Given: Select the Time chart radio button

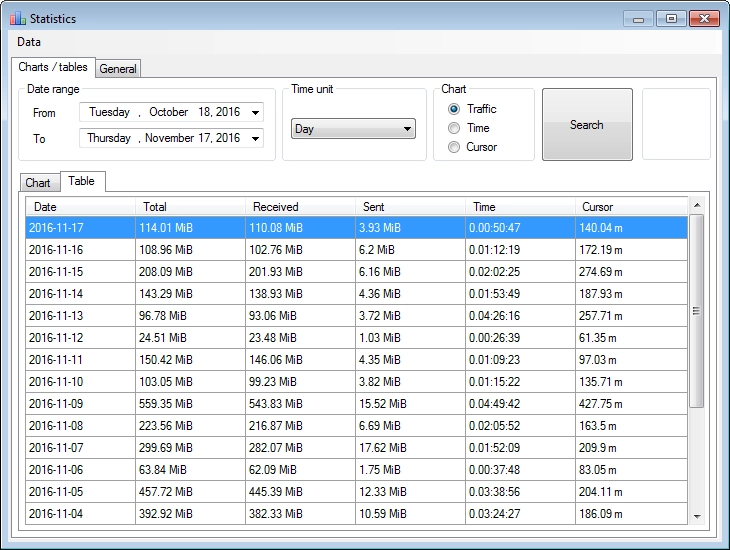Looking at the screenshot, I should pyautogui.click(x=453, y=128).
